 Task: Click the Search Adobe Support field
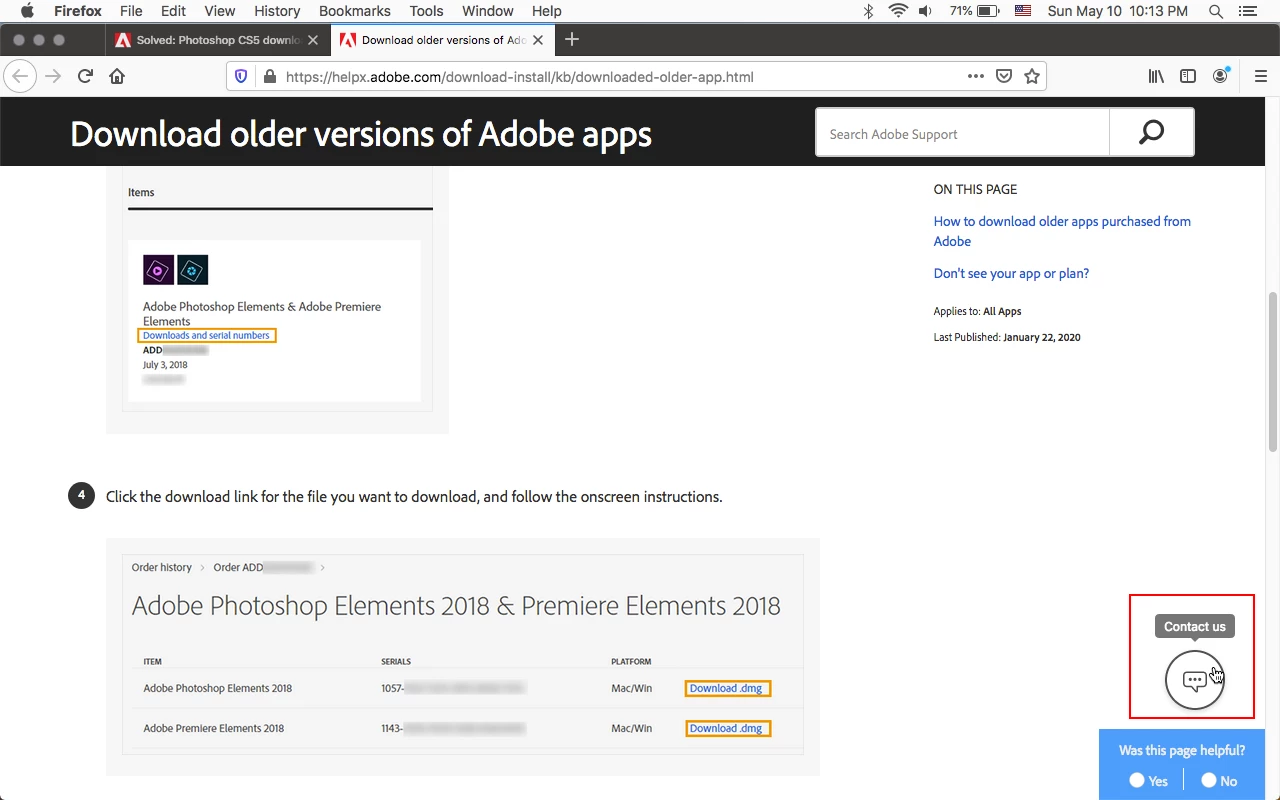pyautogui.click(x=962, y=134)
